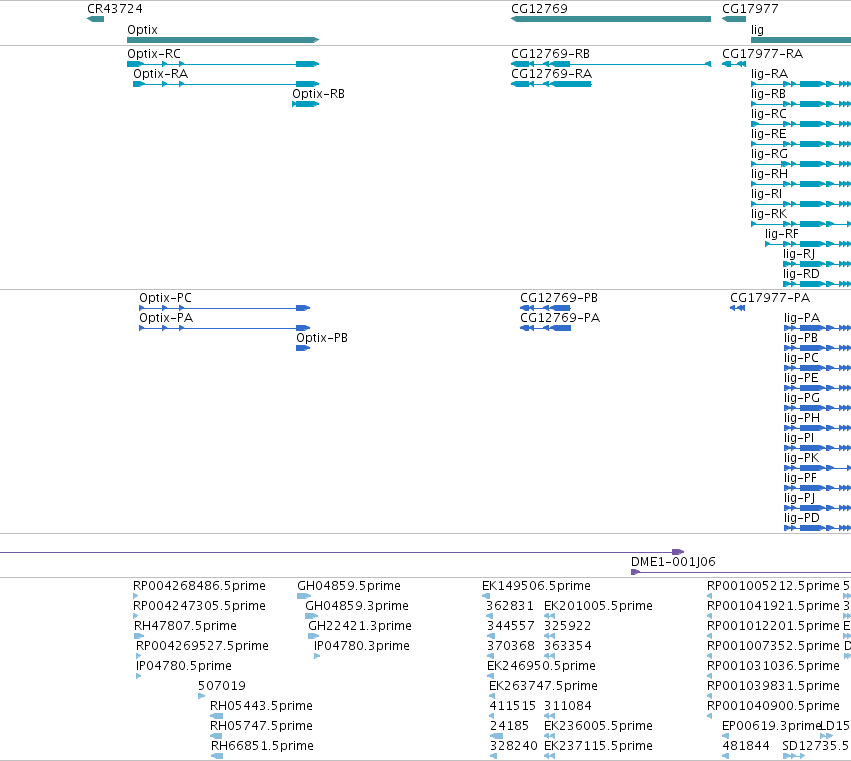Click protein lig-PC label
The height and width of the screenshot is (761, 851).
point(802,358)
